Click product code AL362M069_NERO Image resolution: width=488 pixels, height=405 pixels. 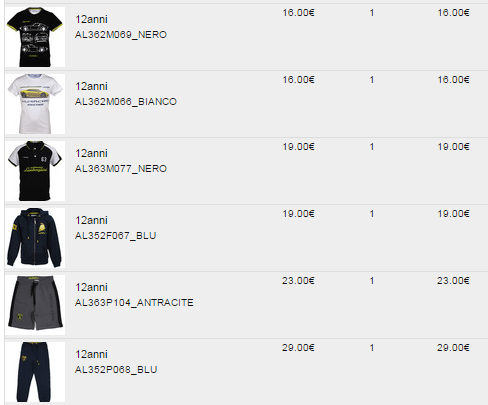pos(121,35)
